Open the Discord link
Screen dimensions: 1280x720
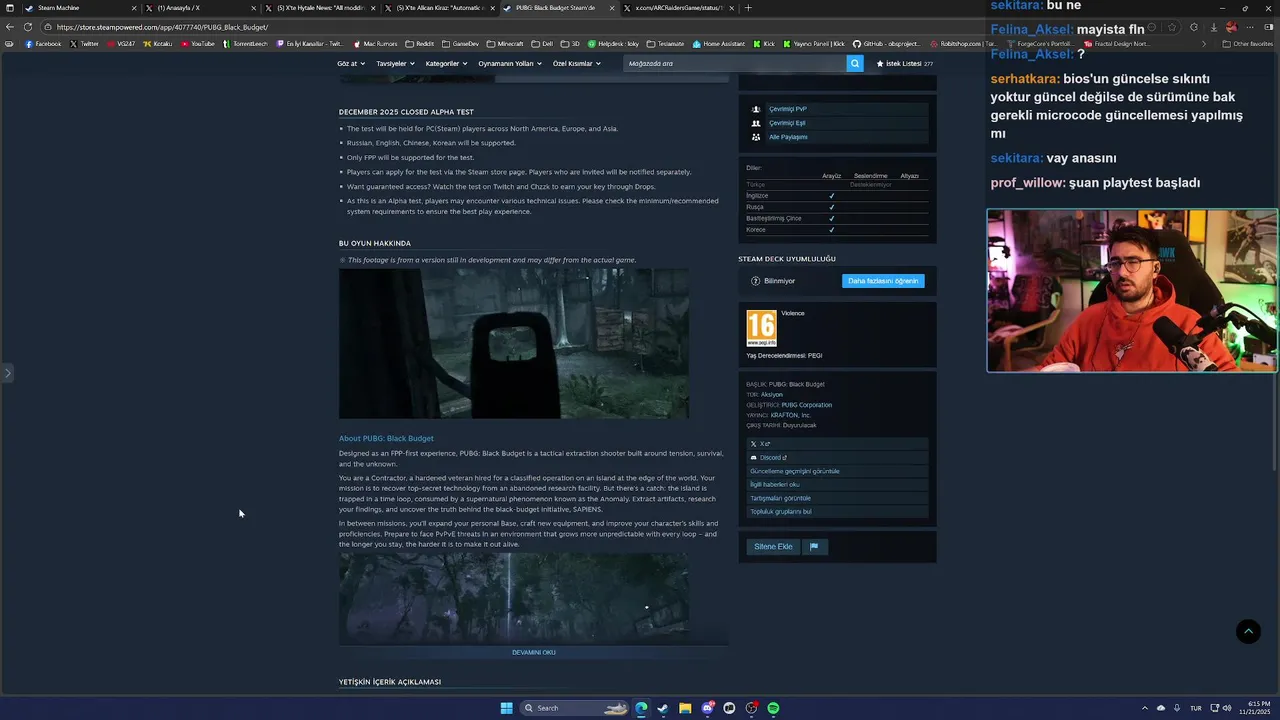pyautogui.click(x=837, y=458)
